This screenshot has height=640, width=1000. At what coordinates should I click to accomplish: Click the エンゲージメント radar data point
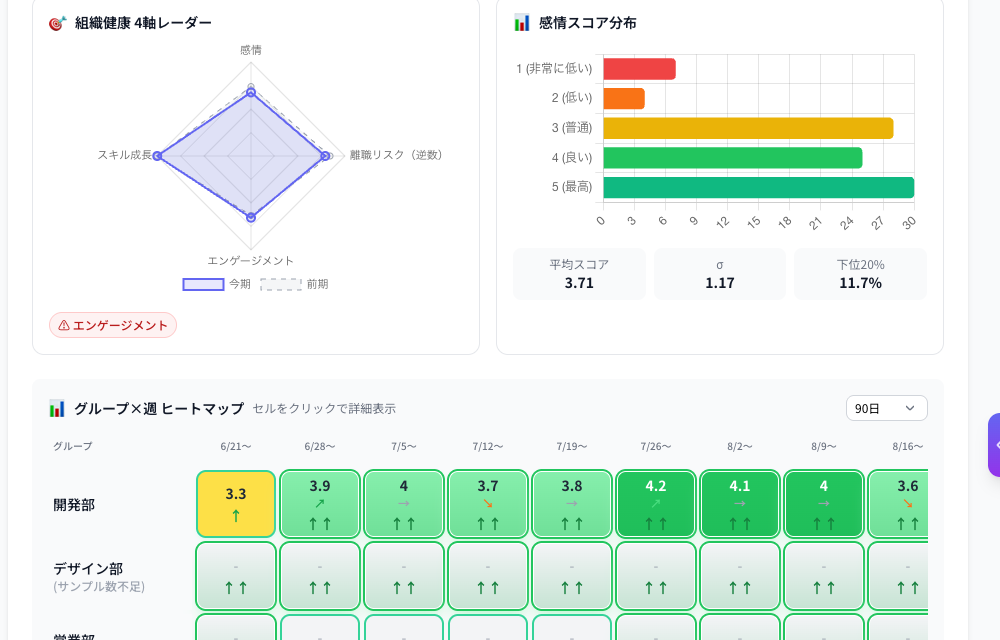251,217
